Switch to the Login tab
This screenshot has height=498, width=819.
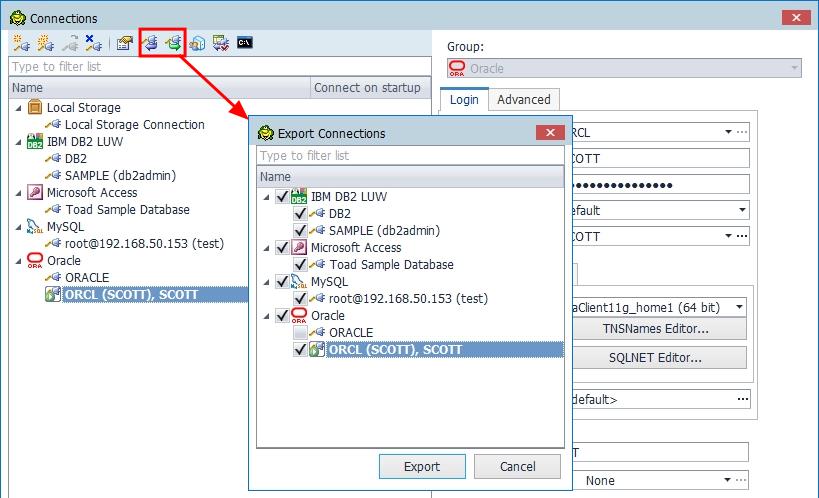tap(464, 100)
